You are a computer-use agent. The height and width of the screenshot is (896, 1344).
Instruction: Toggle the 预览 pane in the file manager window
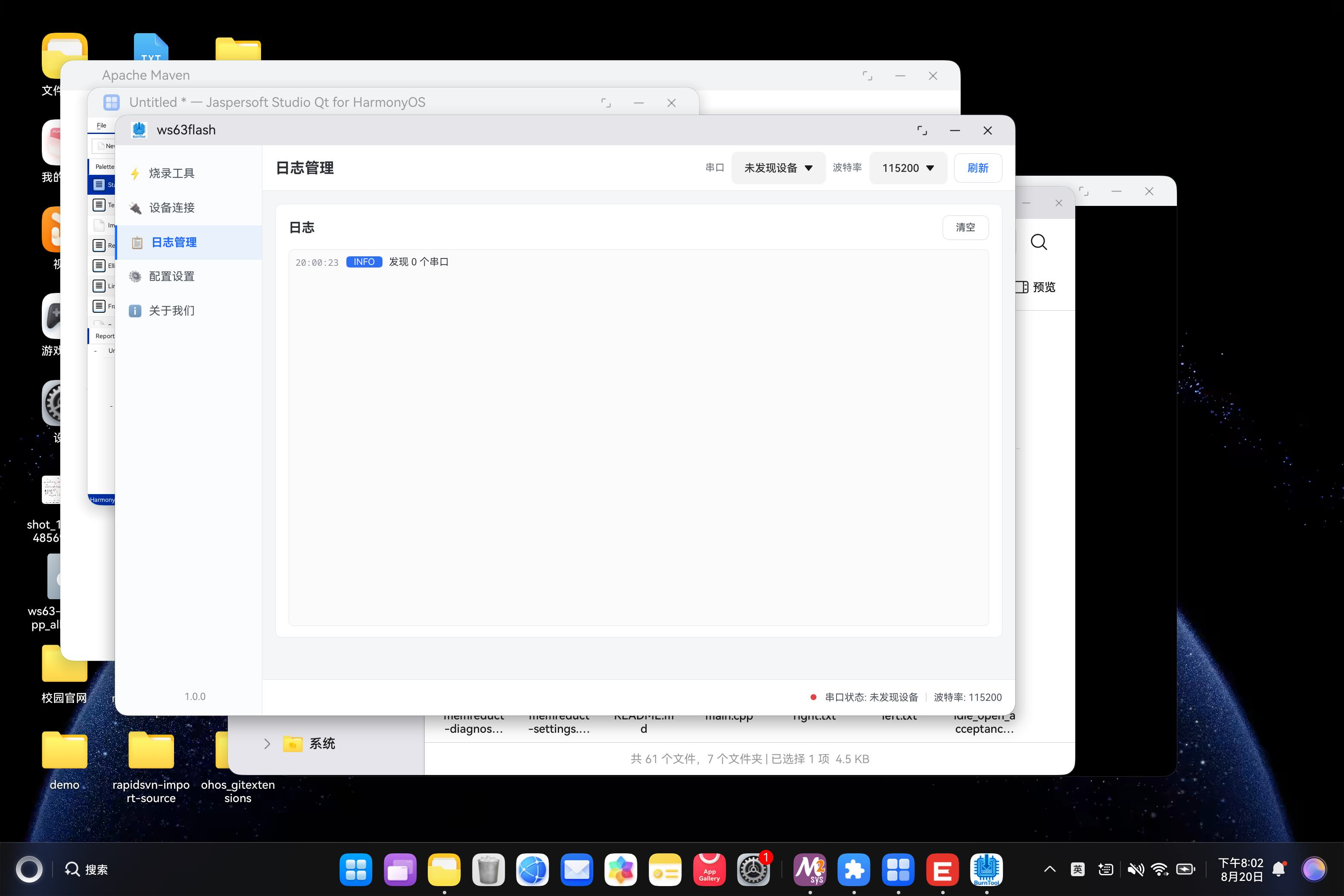(1036, 287)
